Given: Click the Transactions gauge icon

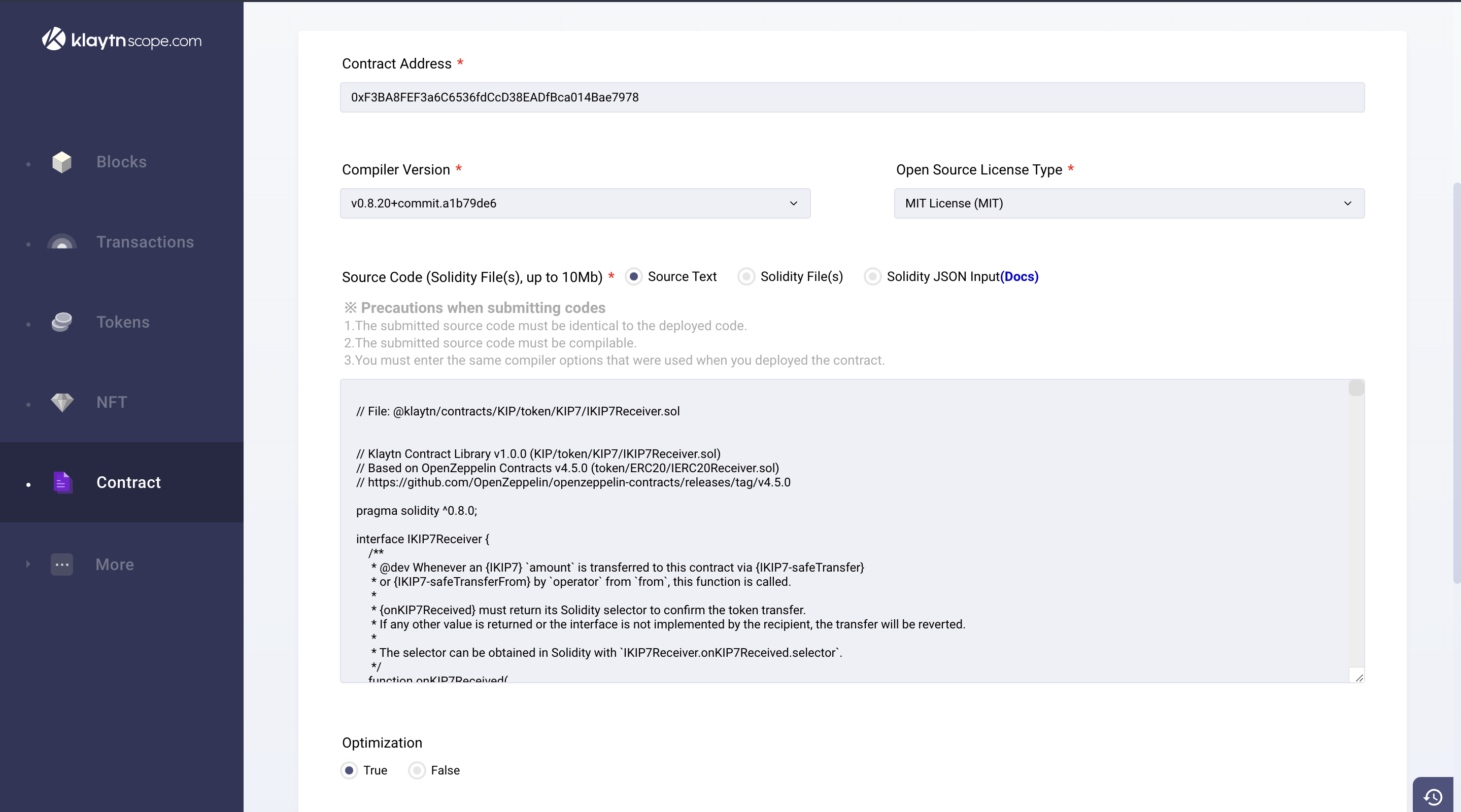Looking at the screenshot, I should pyautogui.click(x=62, y=242).
